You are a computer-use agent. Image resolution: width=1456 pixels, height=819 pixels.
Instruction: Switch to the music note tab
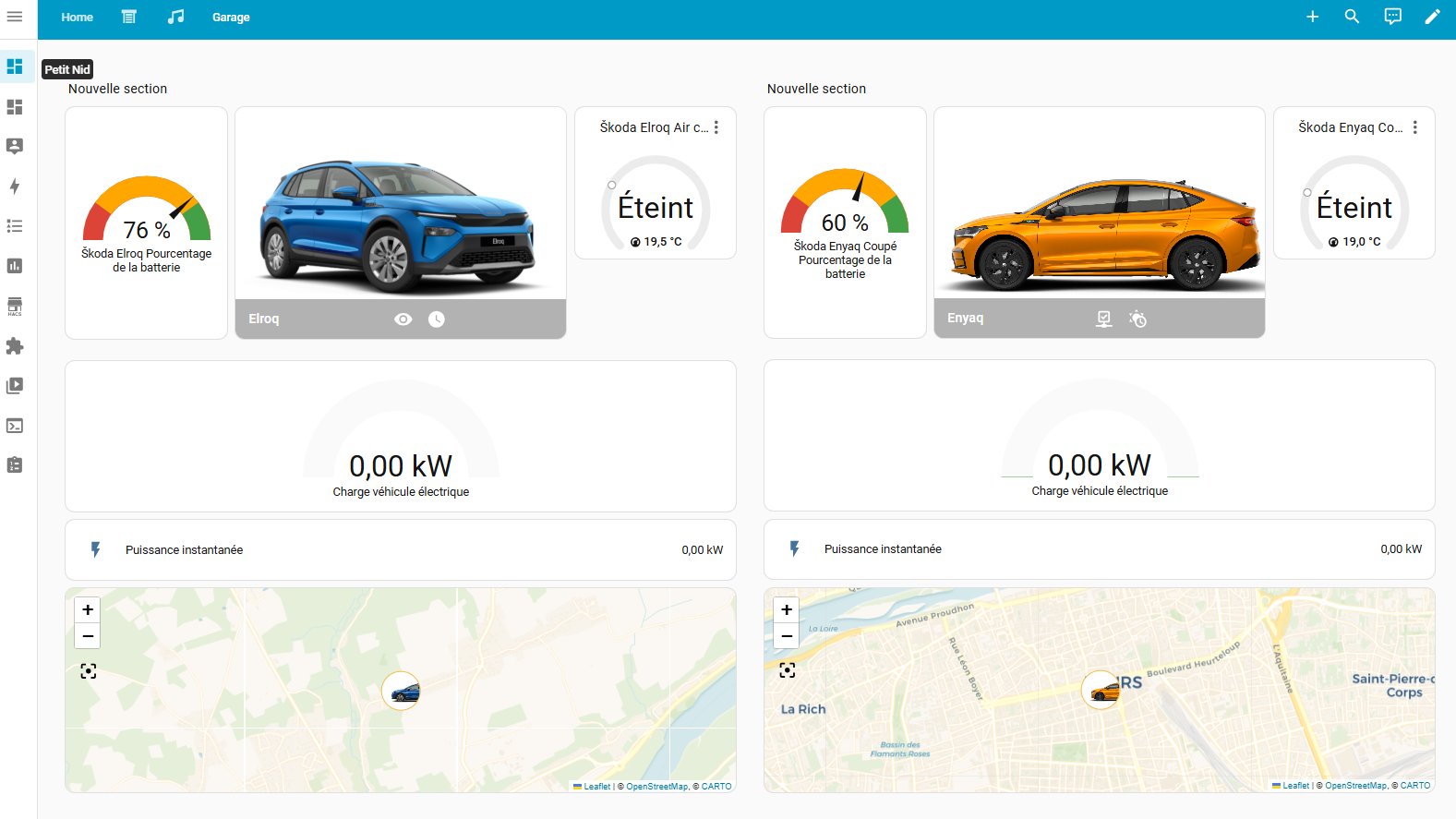coord(175,17)
